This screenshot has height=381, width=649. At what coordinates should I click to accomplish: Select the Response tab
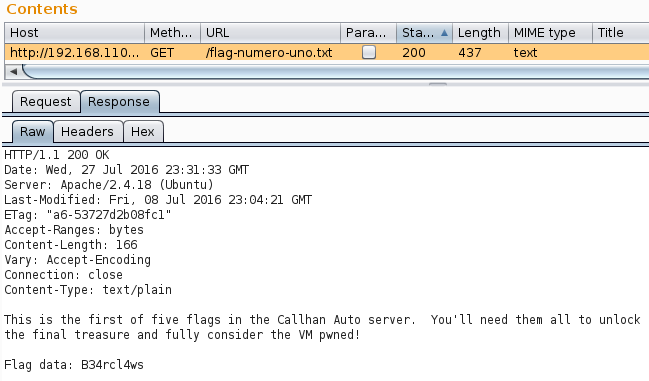(119, 102)
